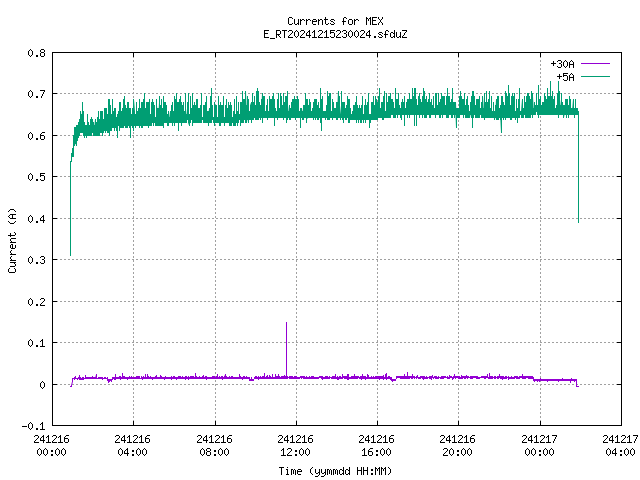The height and width of the screenshot is (480, 640).
Task: Click the 0.5 y-axis tick label
Action: pyautogui.click(x=36, y=177)
